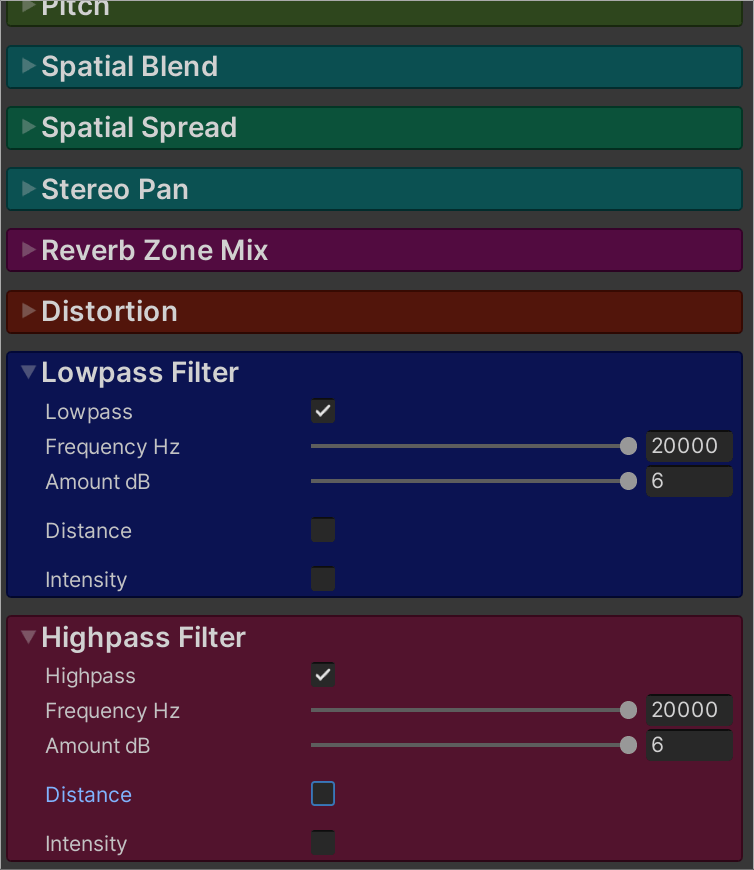
Task: Expand the Spatial Blend section arrow
Action: [28, 66]
